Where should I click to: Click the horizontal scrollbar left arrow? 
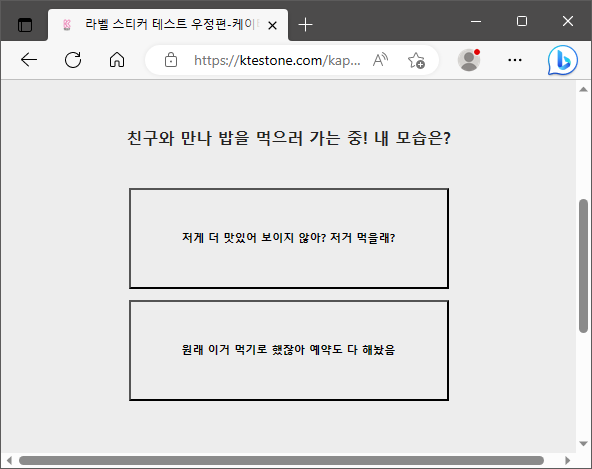click(x=9, y=460)
